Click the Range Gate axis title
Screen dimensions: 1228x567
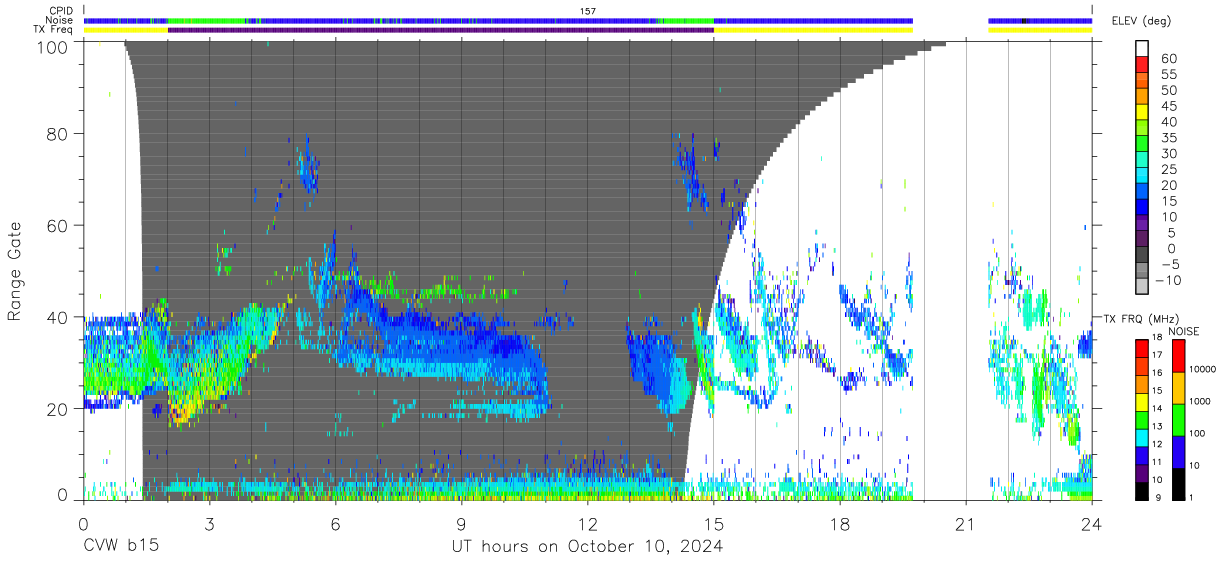(15, 271)
